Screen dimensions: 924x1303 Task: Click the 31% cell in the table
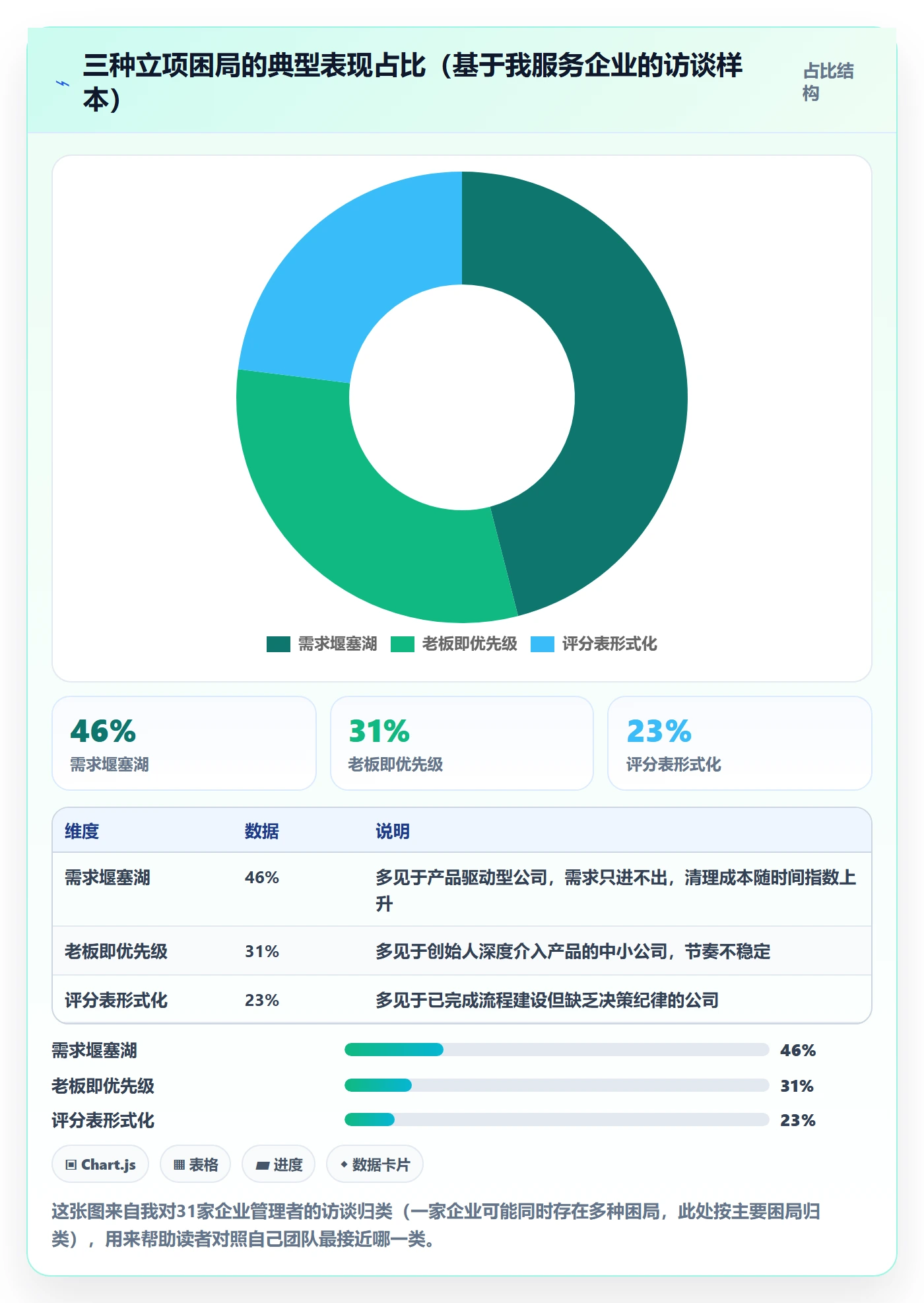tap(262, 951)
